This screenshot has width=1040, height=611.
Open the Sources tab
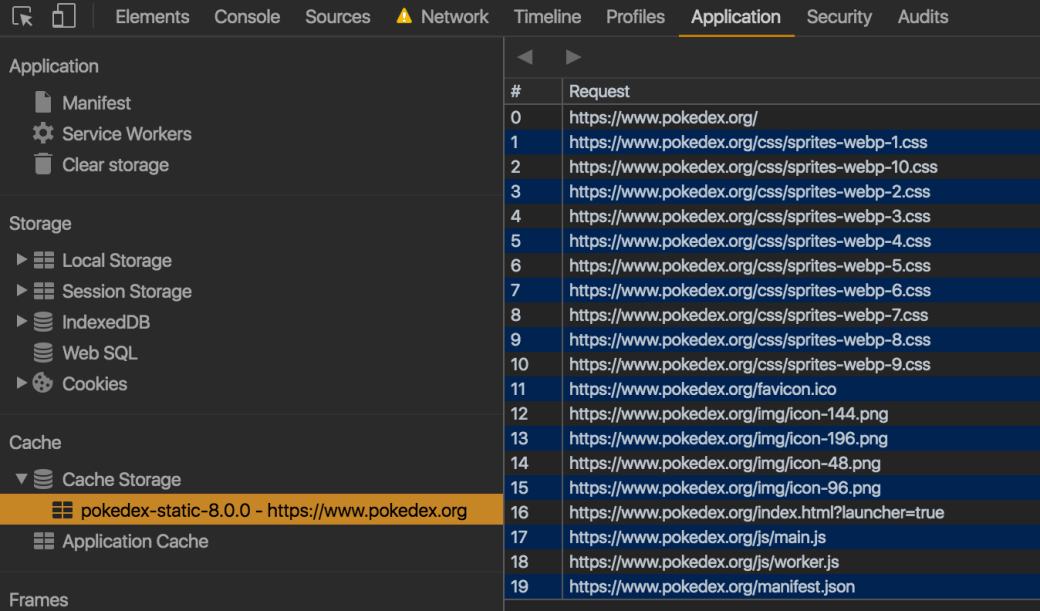338,17
